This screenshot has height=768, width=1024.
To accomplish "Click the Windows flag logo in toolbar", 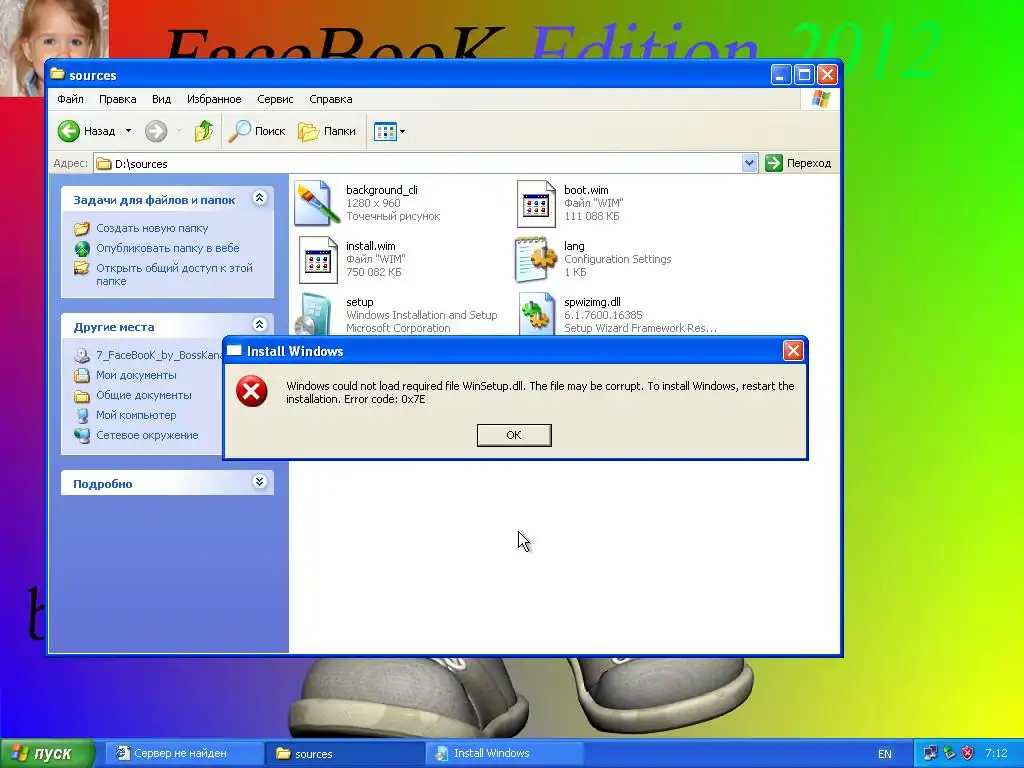I will [x=820, y=99].
